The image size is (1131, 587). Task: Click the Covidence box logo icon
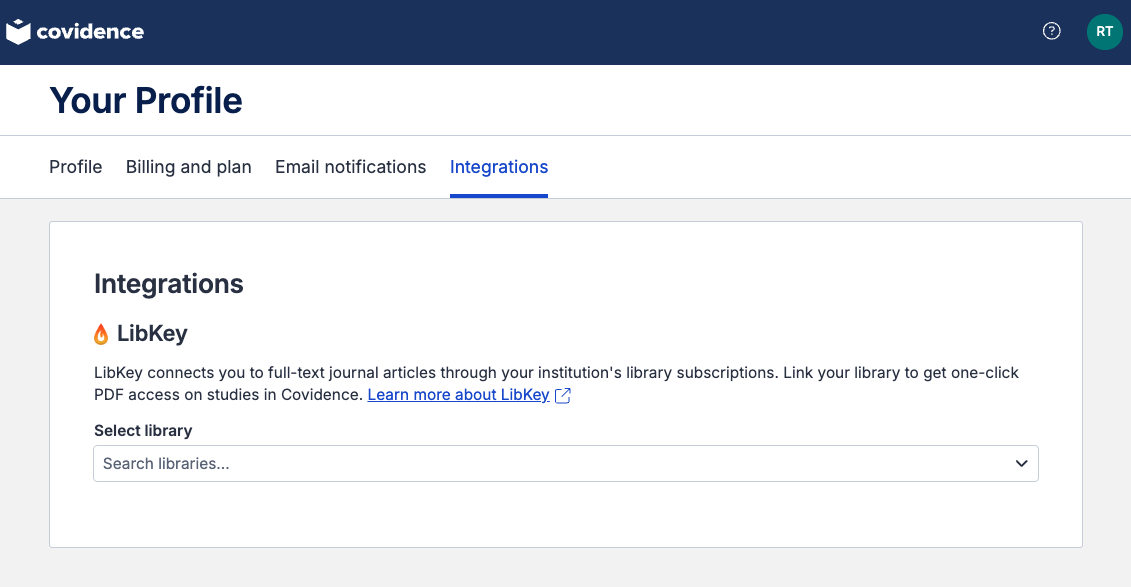[x=18, y=32]
